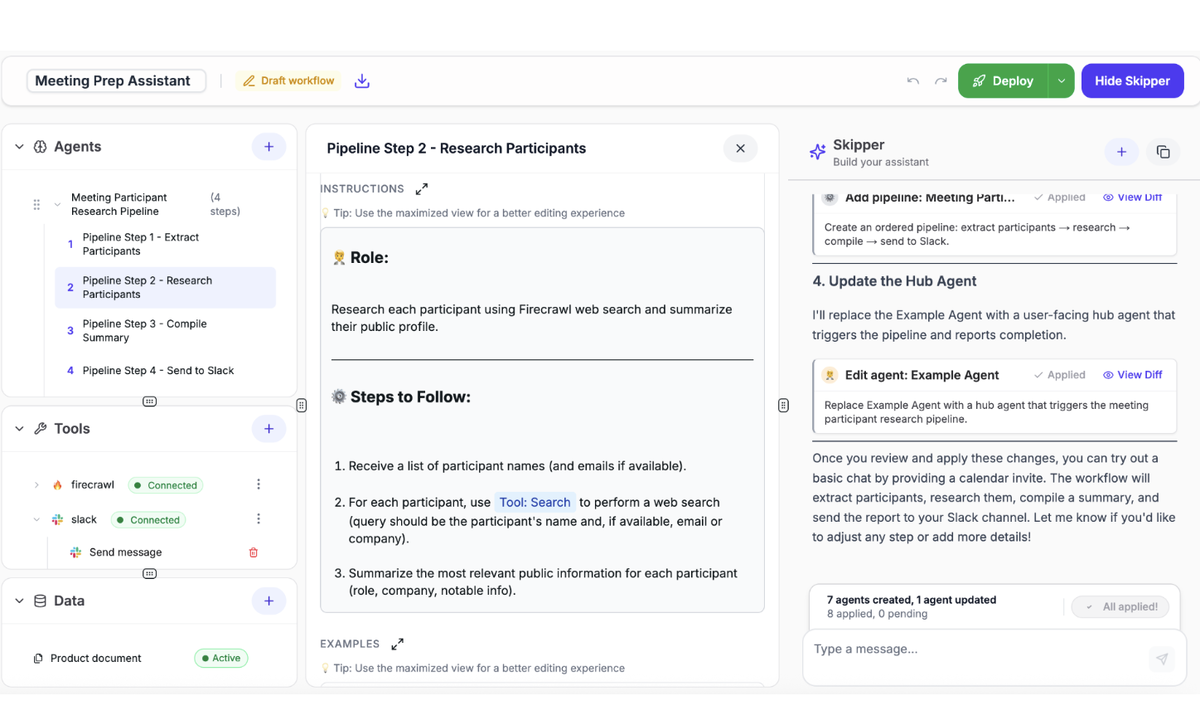Open firecrawl tool options via kebab menu
The image size is (1200, 725).
point(258,484)
